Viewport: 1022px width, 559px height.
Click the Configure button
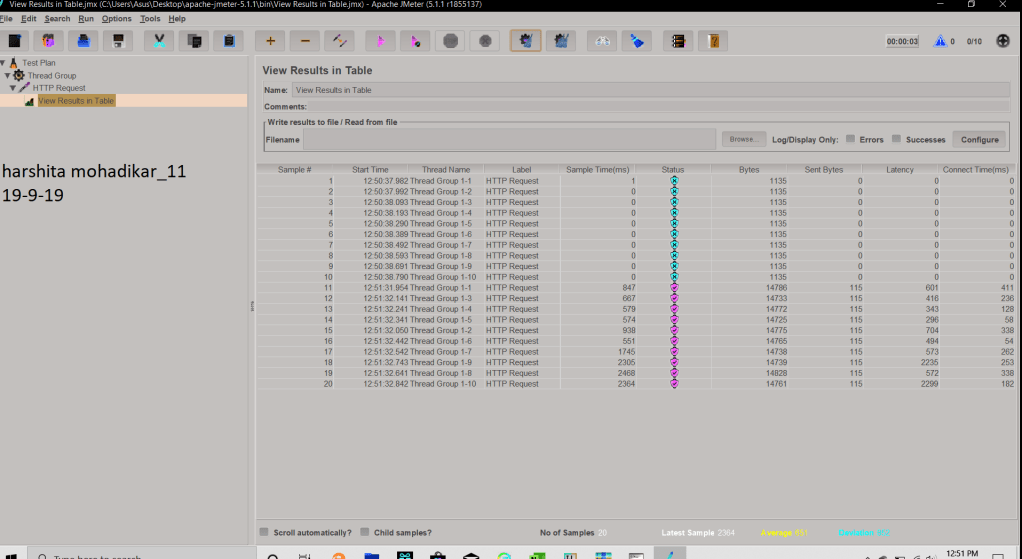(x=979, y=139)
